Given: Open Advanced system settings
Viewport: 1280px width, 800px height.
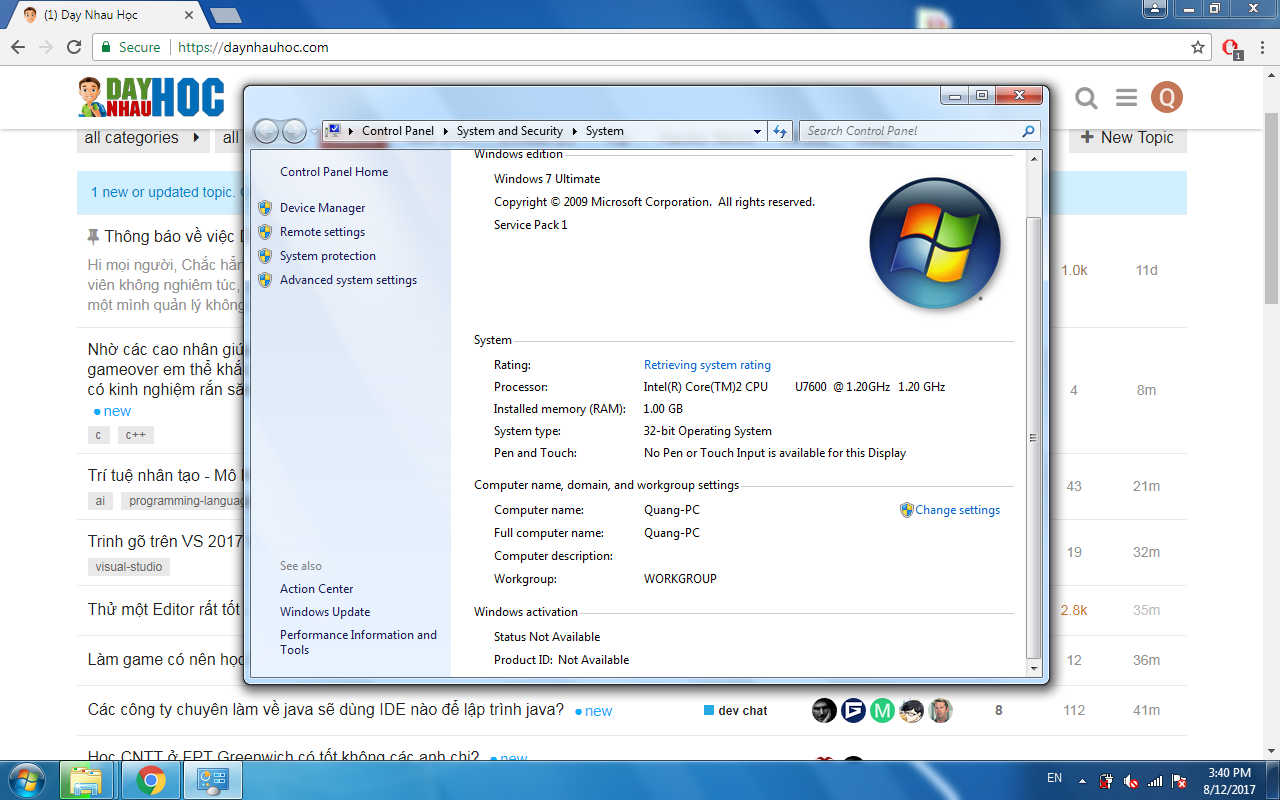Looking at the screenshot, I should pos(348,280).
